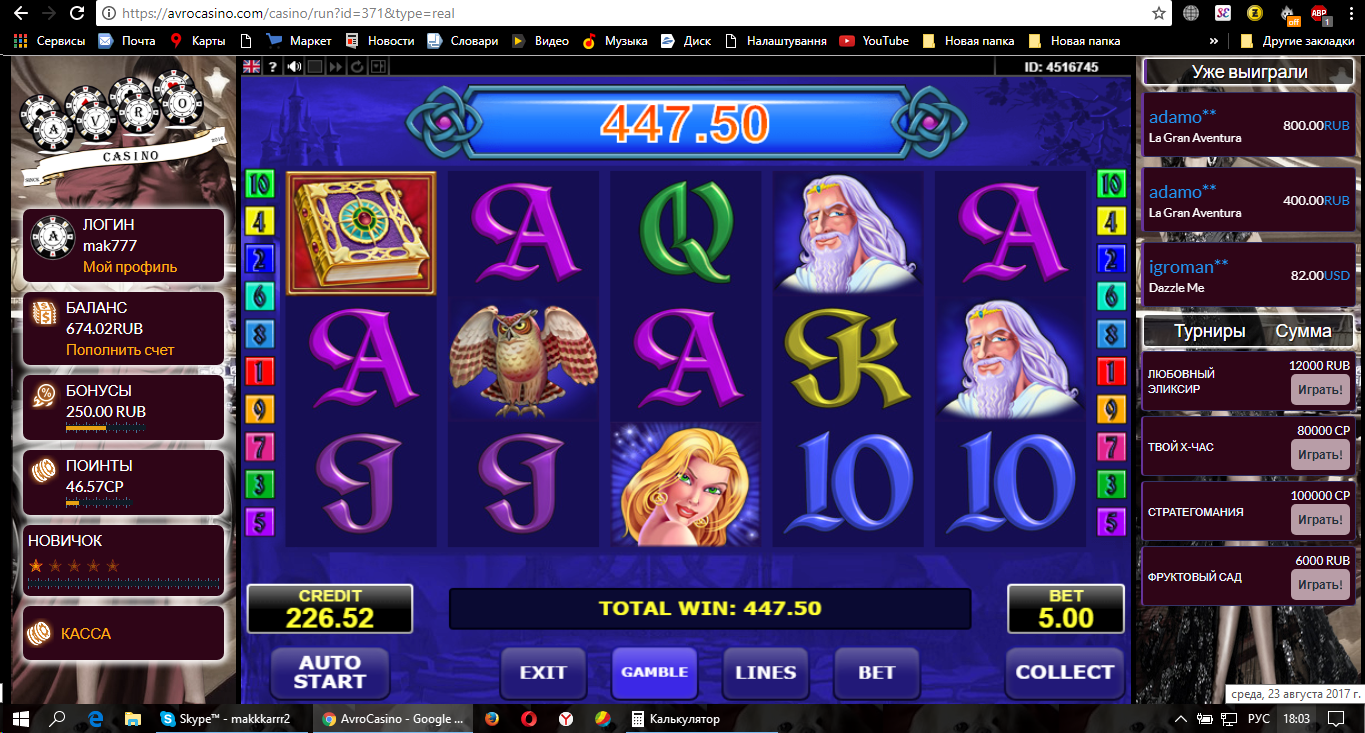The height and width of the screenshot is (733, 1365).
Task: Open the BET selector button
Action: pos(876,672)
